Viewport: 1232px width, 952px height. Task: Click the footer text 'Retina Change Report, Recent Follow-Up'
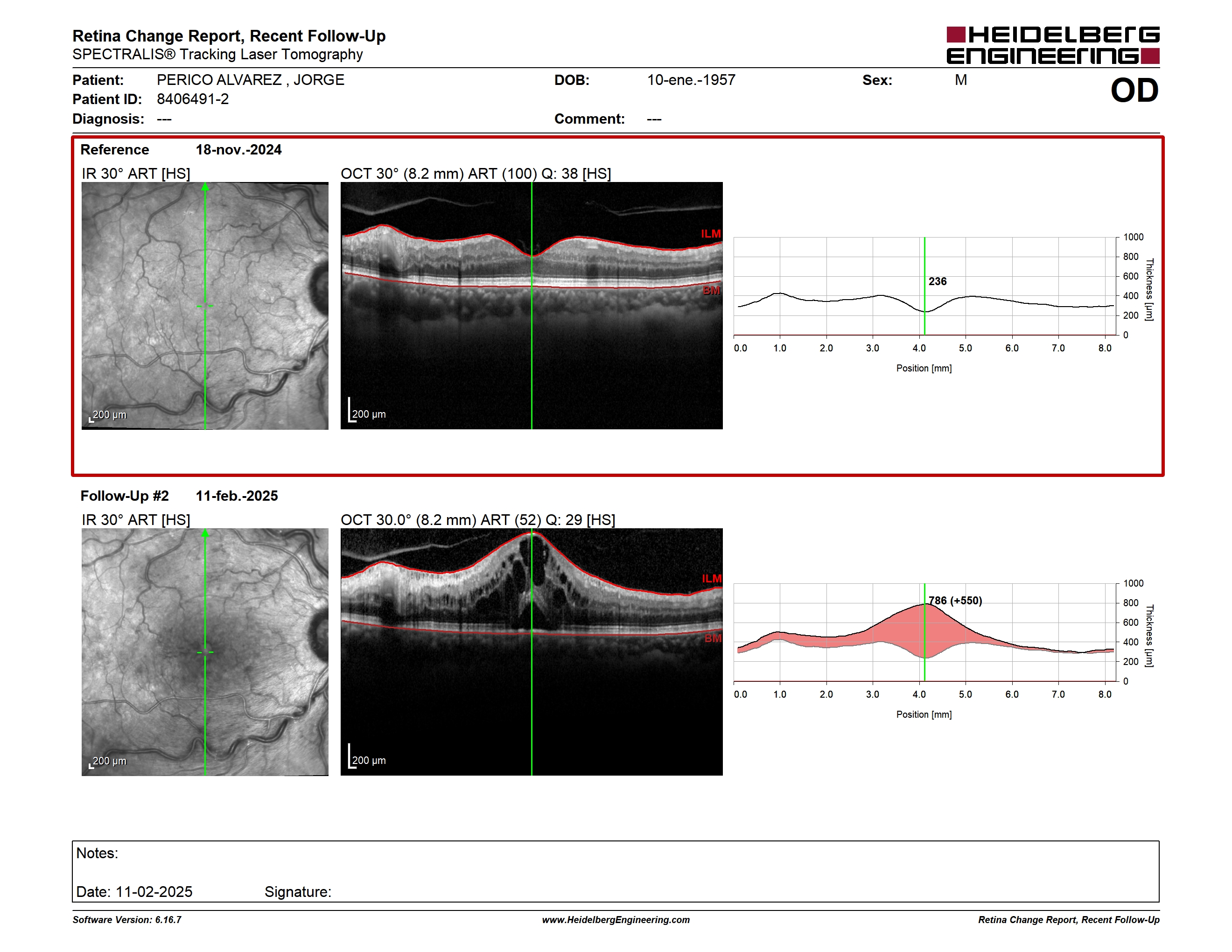pos(1069,920)
